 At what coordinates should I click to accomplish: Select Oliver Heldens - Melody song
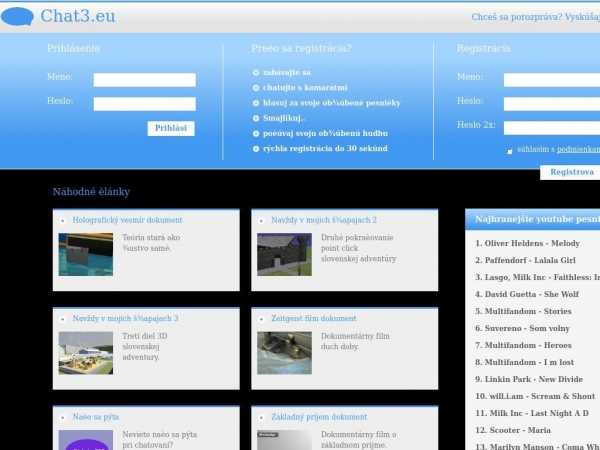coord(532,243)
